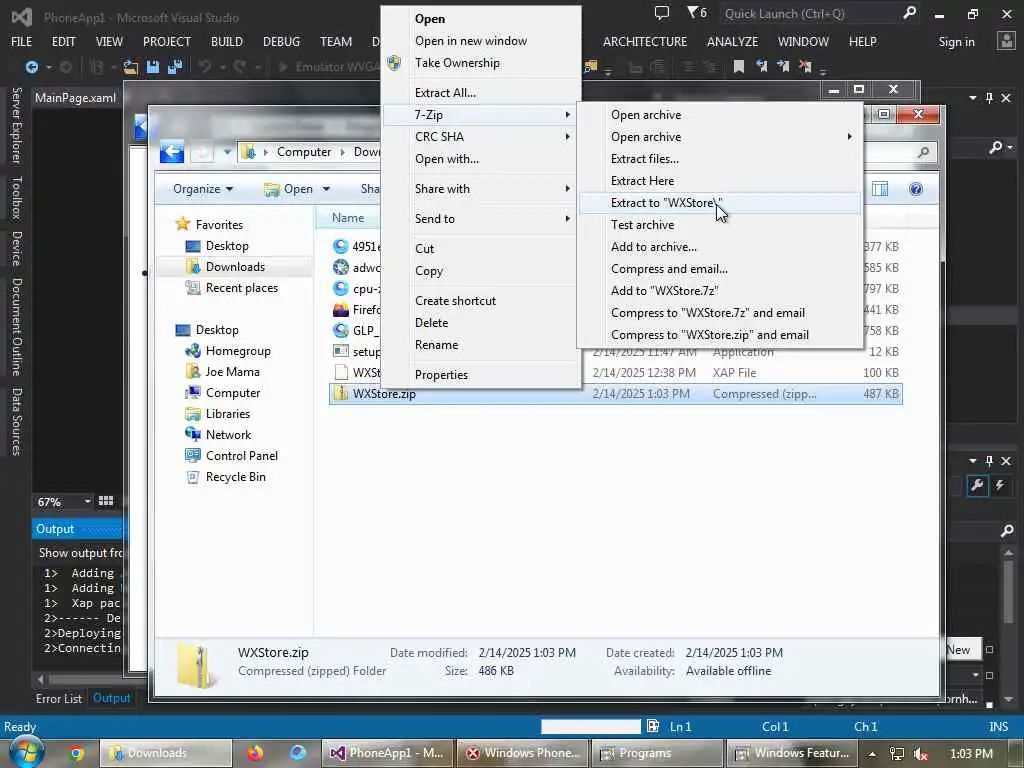This screenshot has width=1024, height=768.
Task: Expand second Open archive submenu arrow
Action: 850,136
